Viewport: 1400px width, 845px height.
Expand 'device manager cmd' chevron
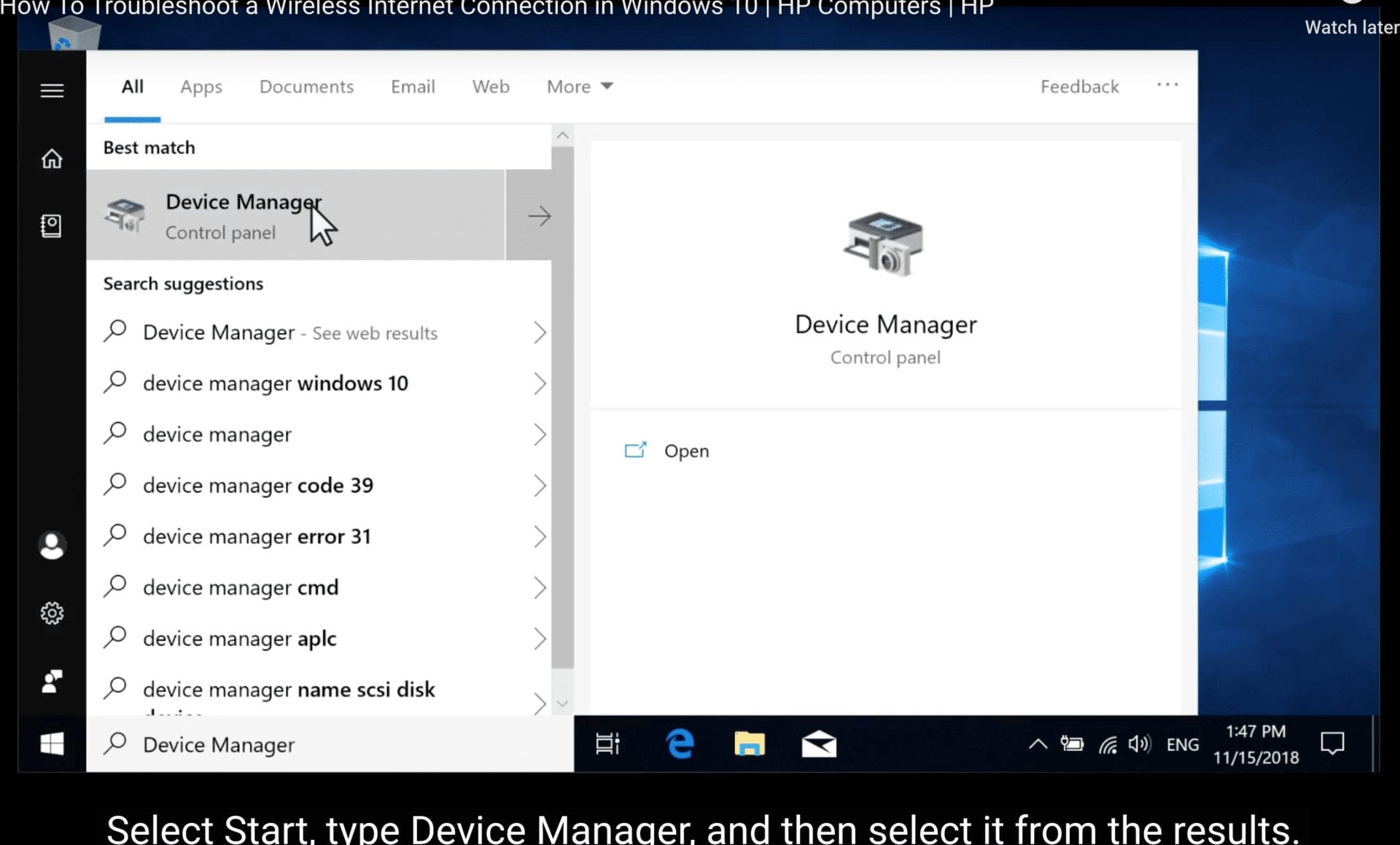[540, 588]
